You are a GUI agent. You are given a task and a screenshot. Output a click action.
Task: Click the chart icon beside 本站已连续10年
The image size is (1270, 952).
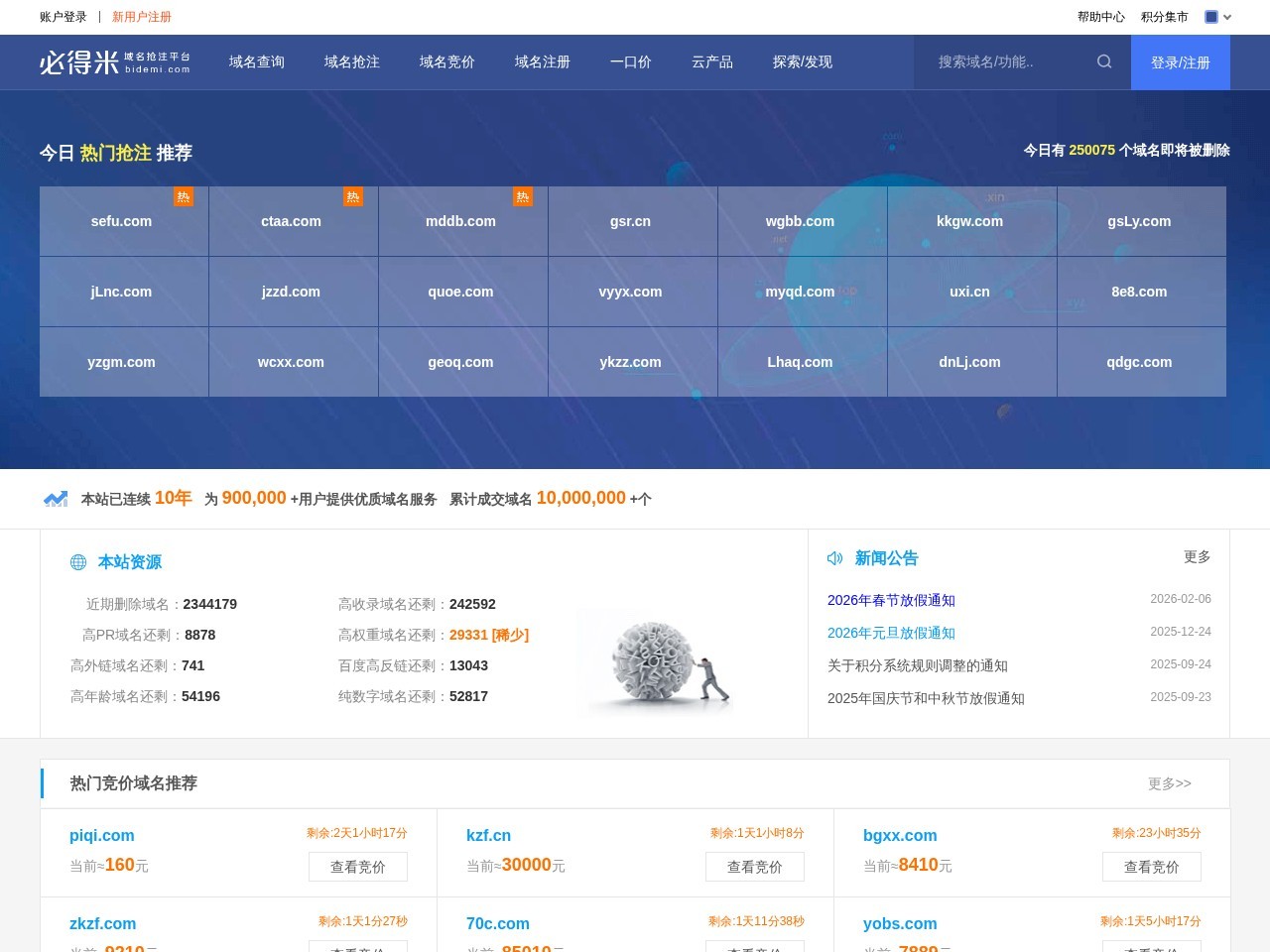point(57,498)
